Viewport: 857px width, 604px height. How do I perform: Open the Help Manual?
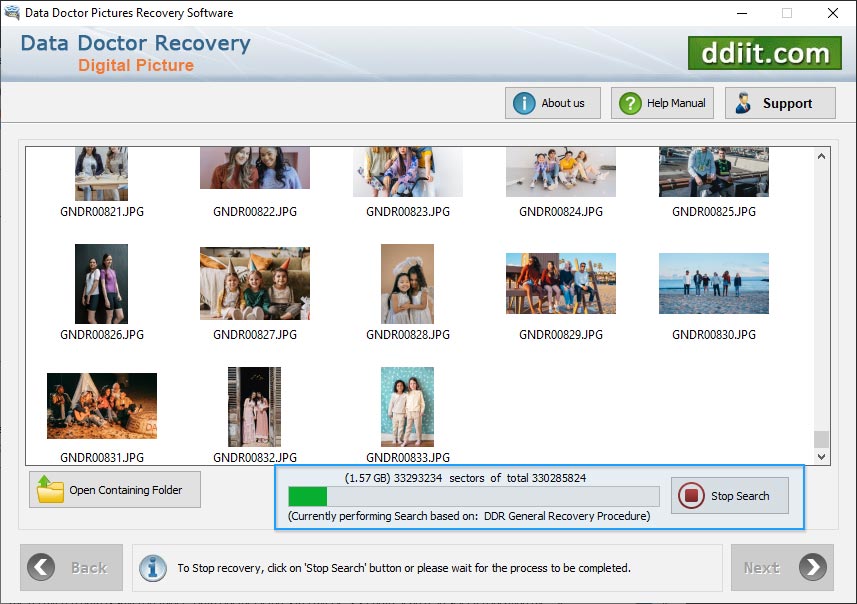click(x=662, y=102)
